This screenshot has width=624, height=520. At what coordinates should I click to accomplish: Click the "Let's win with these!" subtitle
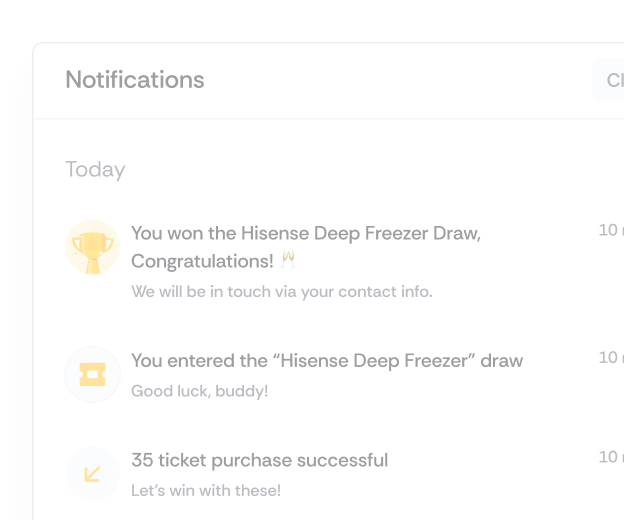[206, 490]
